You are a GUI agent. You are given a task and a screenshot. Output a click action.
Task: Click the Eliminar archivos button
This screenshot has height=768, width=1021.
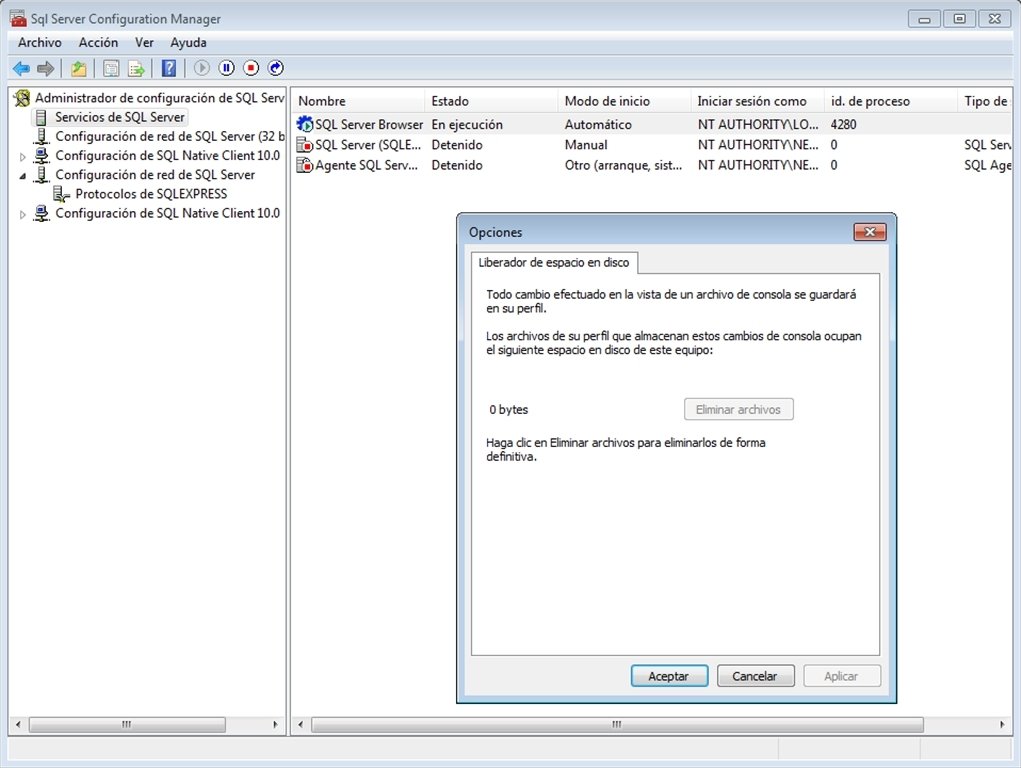[738, 409]
